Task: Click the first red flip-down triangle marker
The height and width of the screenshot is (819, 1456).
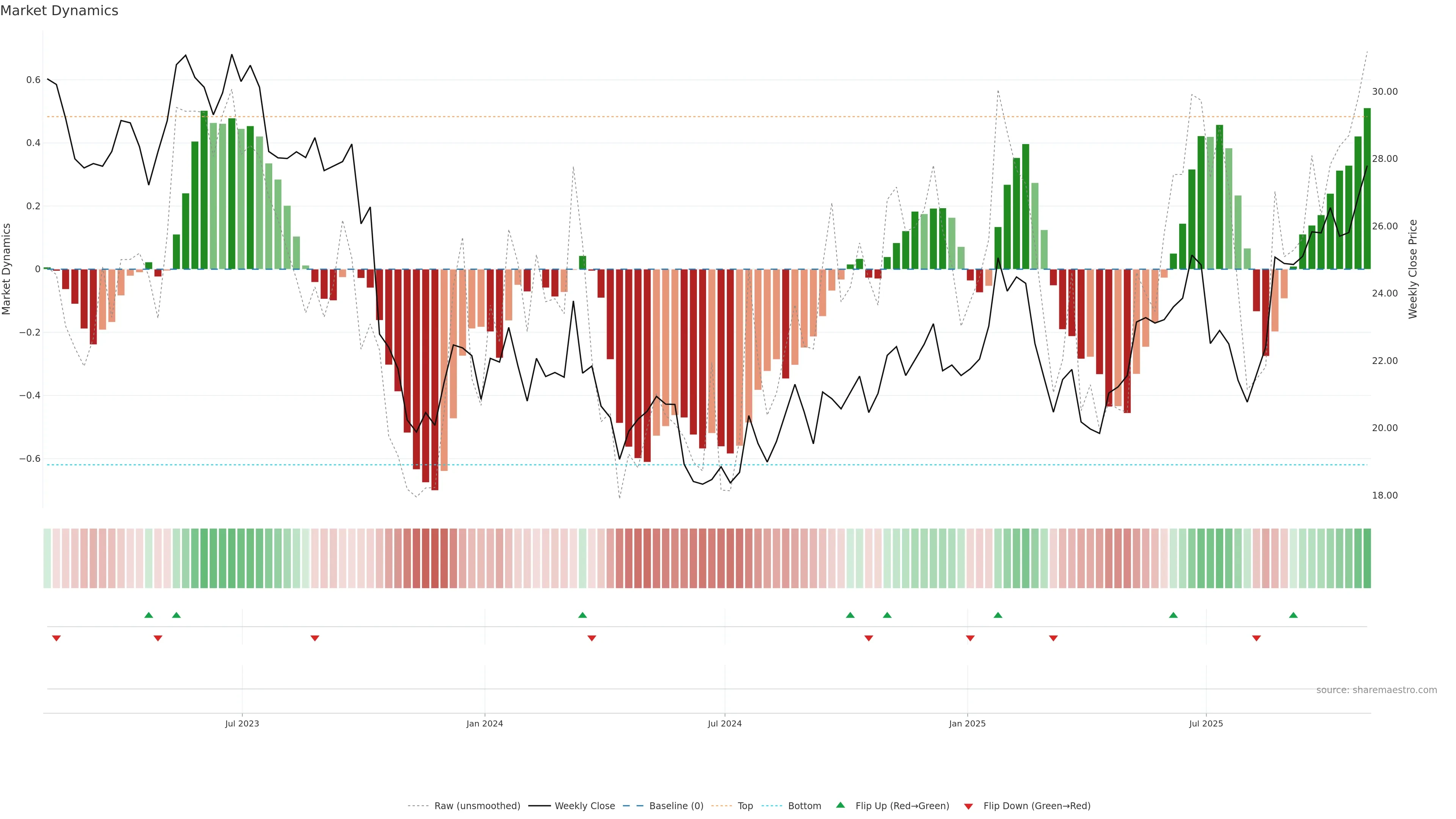Action: click(56, 638)
